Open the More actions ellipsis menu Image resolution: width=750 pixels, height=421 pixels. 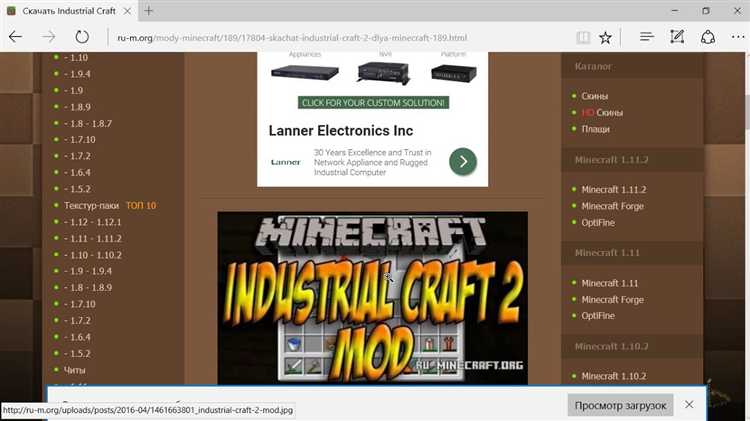(x=738, y=37)
